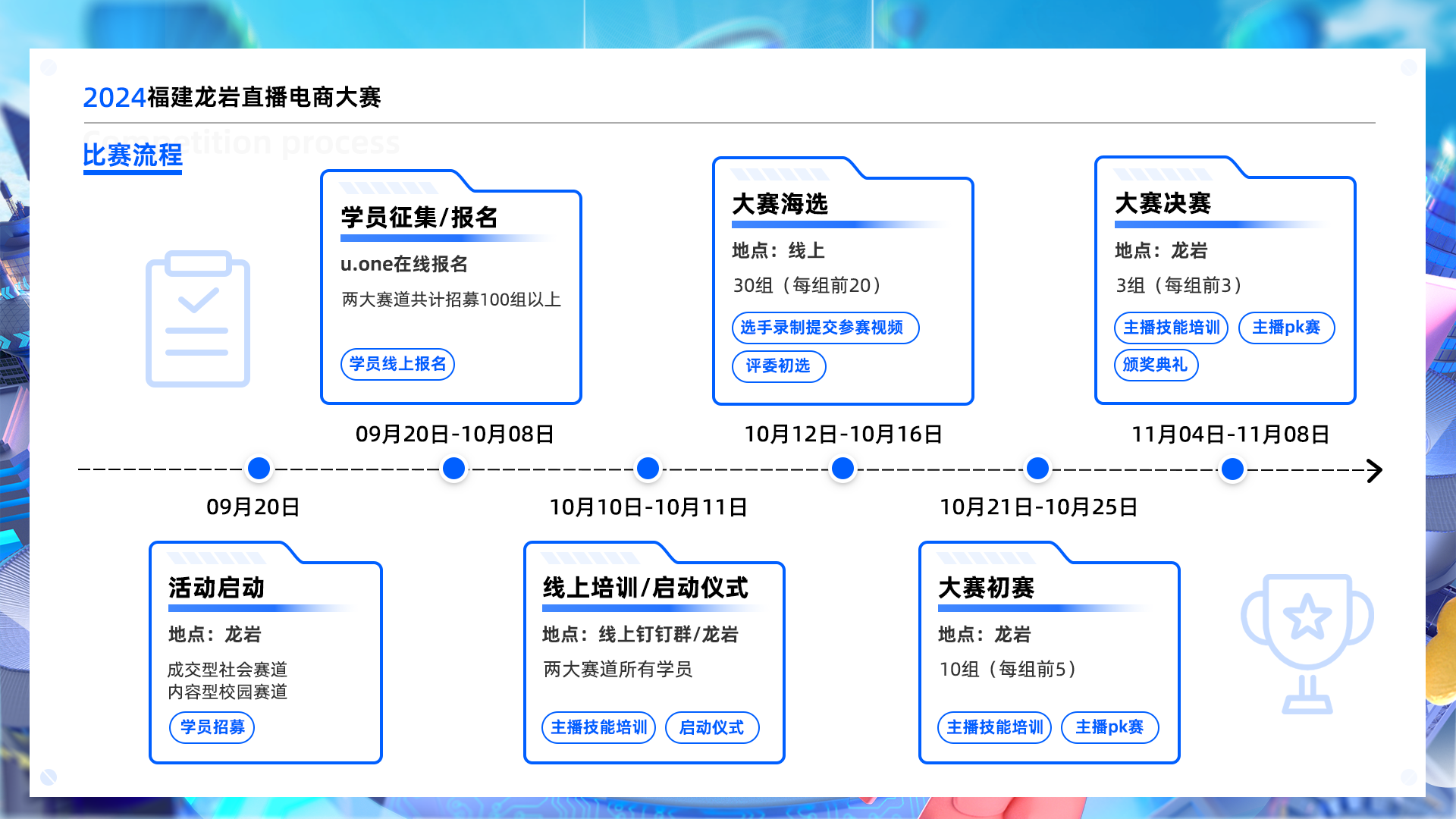Click the 选手录制提交参赛视频 pill button
This screenshot has height=819, width=1456.
824,328
